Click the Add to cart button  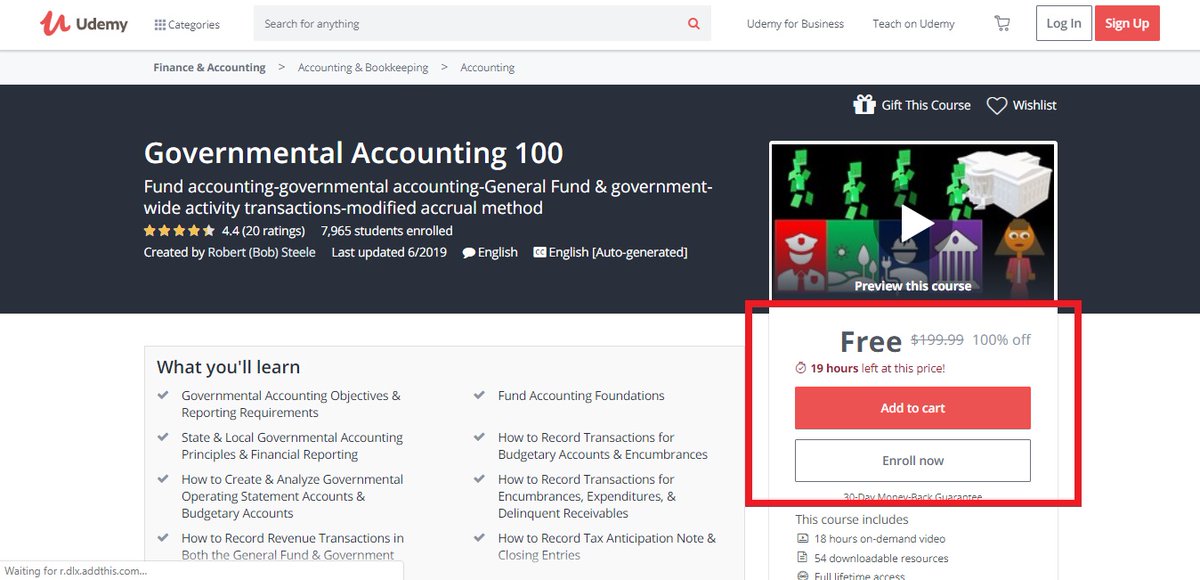[x=912, y=408]
